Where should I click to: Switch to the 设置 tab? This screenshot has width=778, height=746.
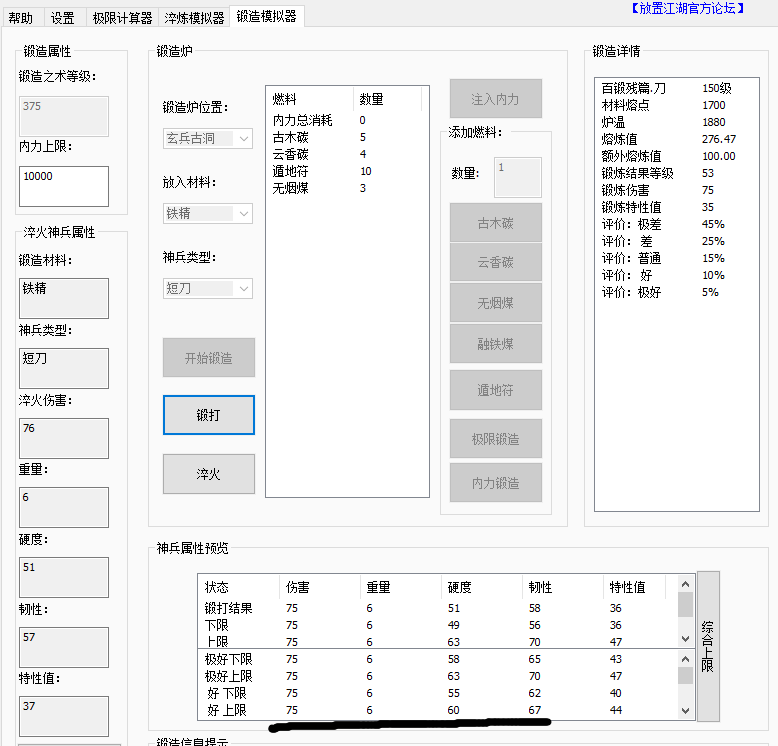tap(63, 18)
